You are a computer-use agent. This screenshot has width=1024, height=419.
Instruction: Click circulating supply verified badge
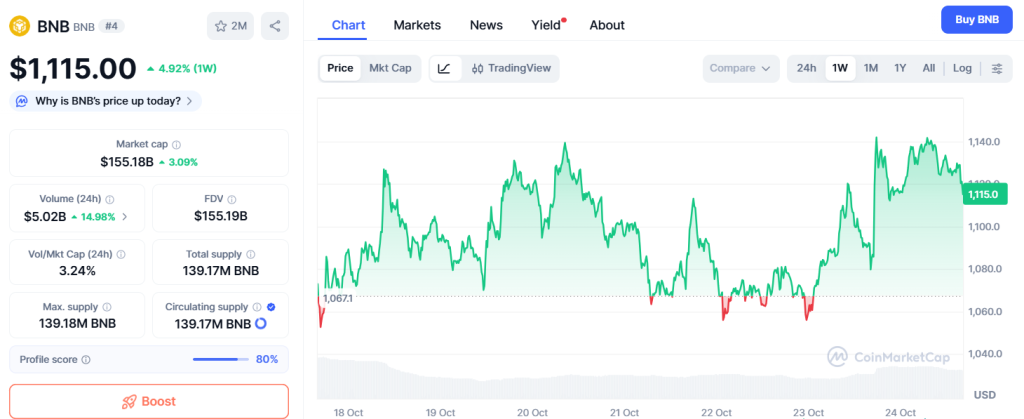click(271, 307)
